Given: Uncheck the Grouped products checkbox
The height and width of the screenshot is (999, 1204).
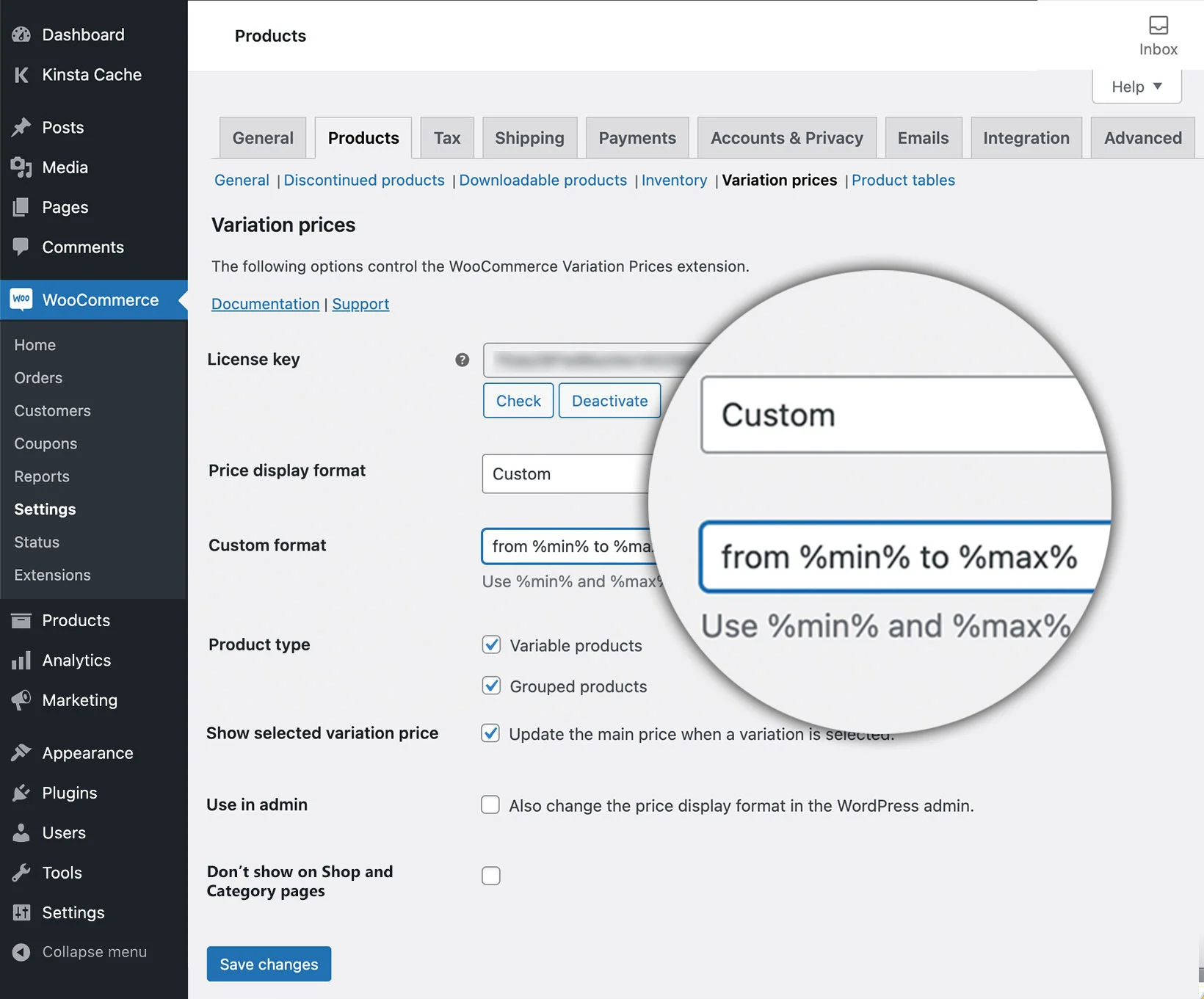Looking at the screenshot, I should pos(491,686).
